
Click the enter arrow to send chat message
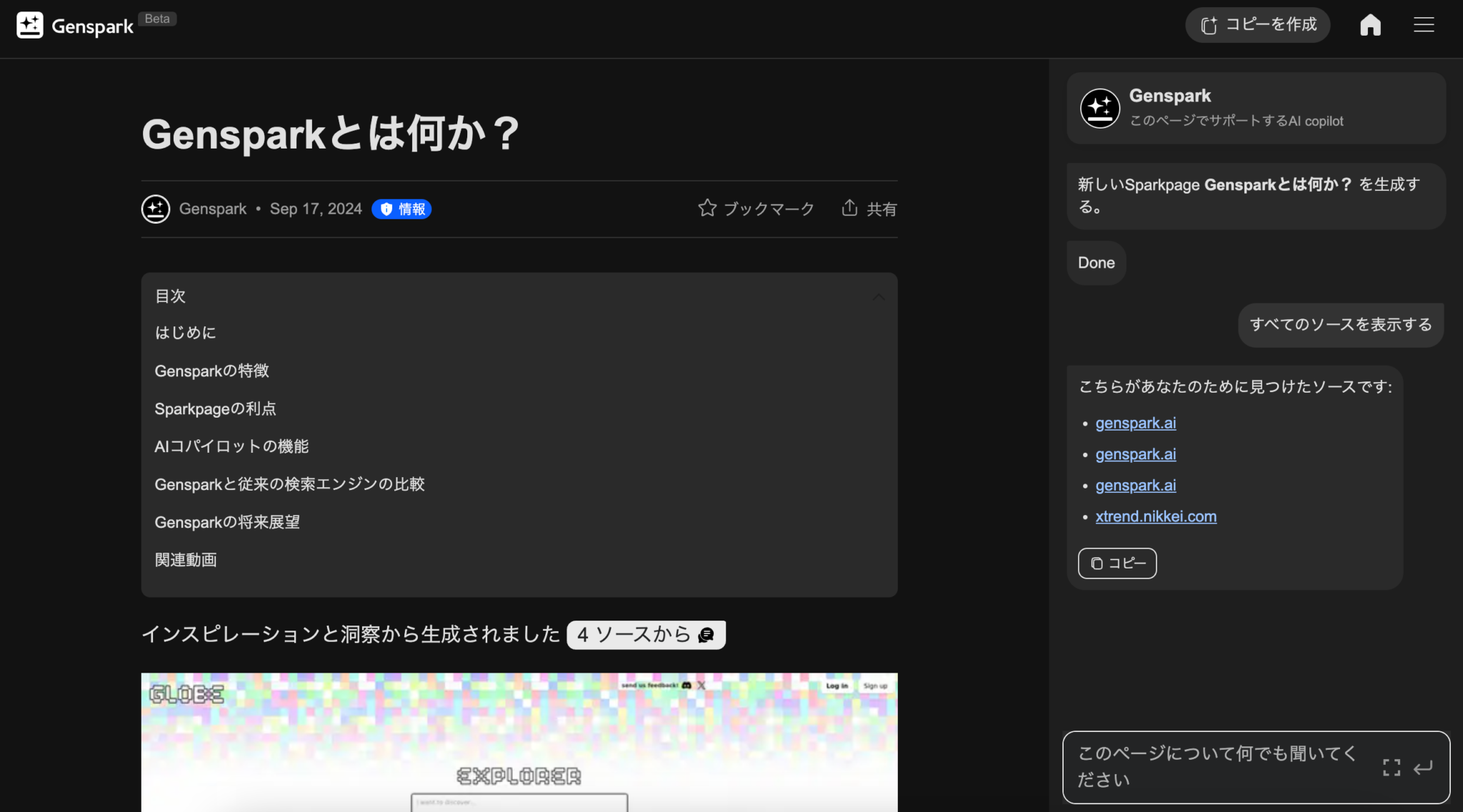[x=1423, y=766]
